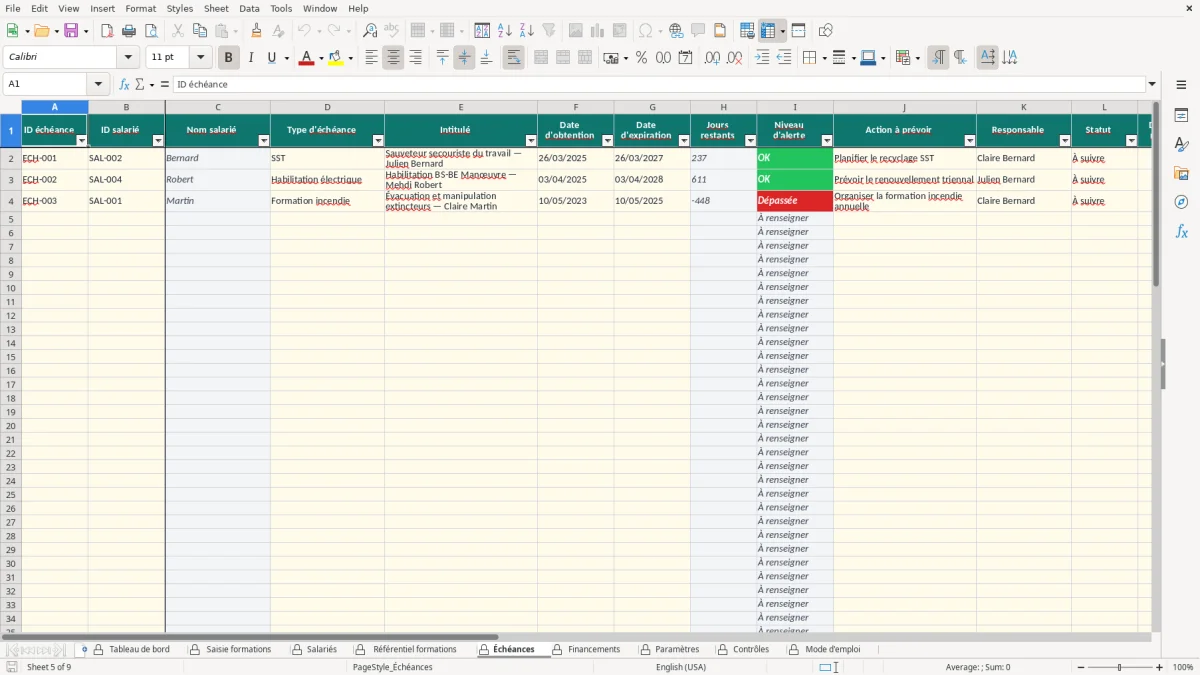Open the Underline style dropdown arrow

(286, 58)
